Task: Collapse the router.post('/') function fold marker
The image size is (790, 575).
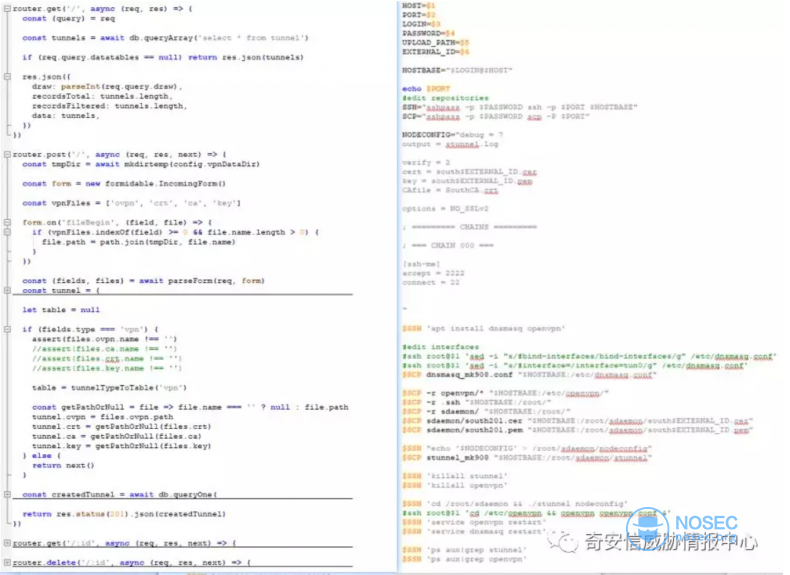Action: (x=7, y=154)
